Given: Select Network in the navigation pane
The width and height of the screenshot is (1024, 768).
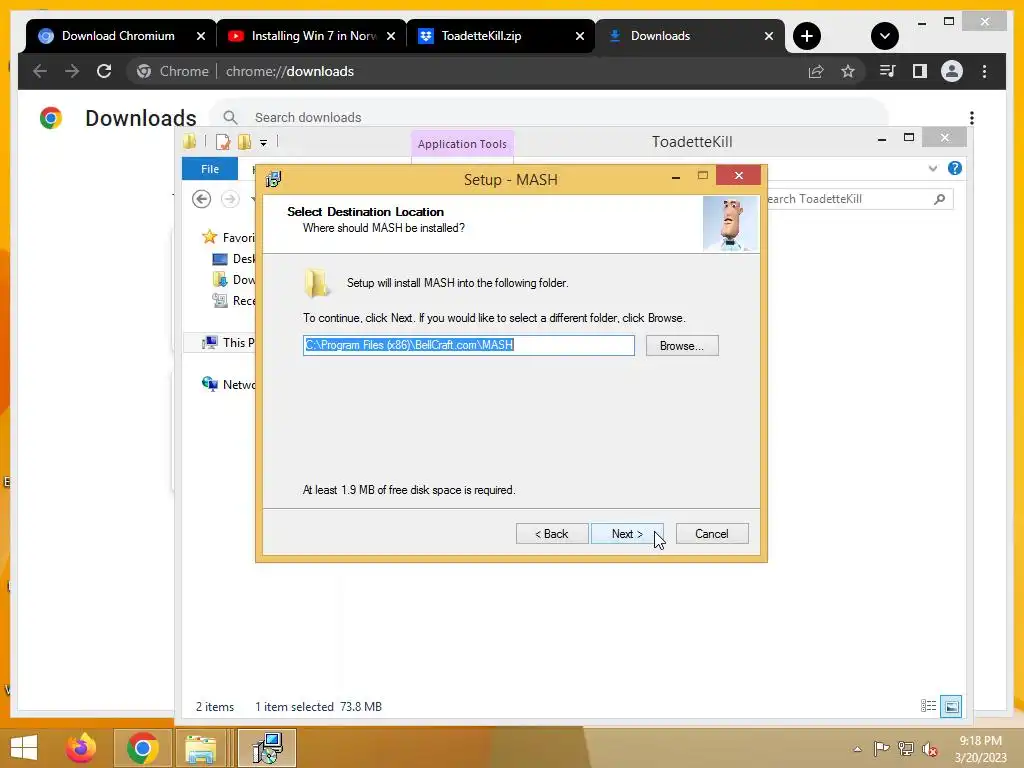Looking at the screenshot, I should (229, 384).
